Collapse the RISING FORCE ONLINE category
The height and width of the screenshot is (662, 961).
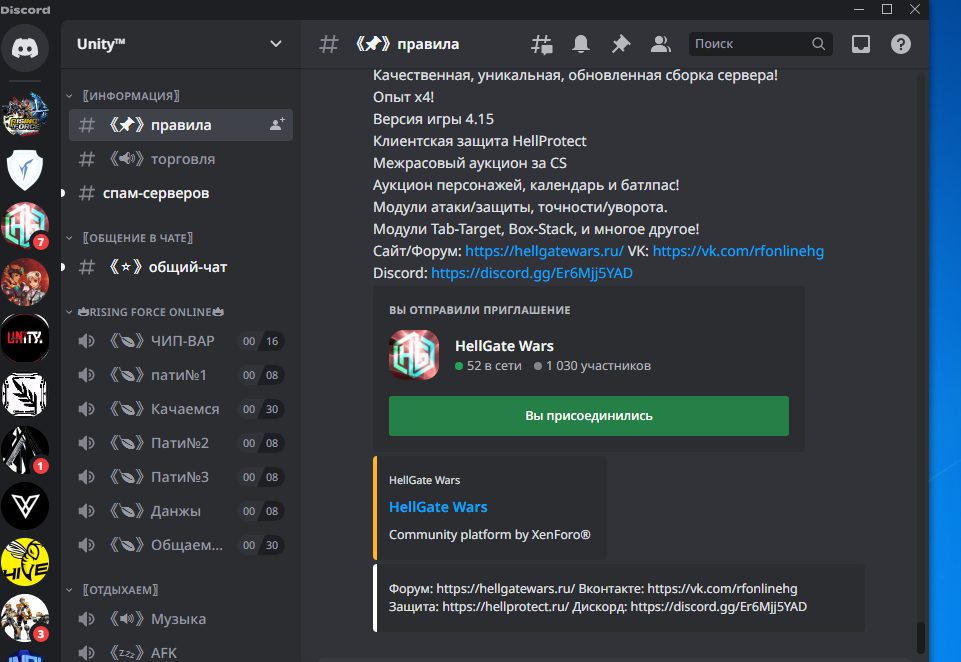click(x=151, y=312)
